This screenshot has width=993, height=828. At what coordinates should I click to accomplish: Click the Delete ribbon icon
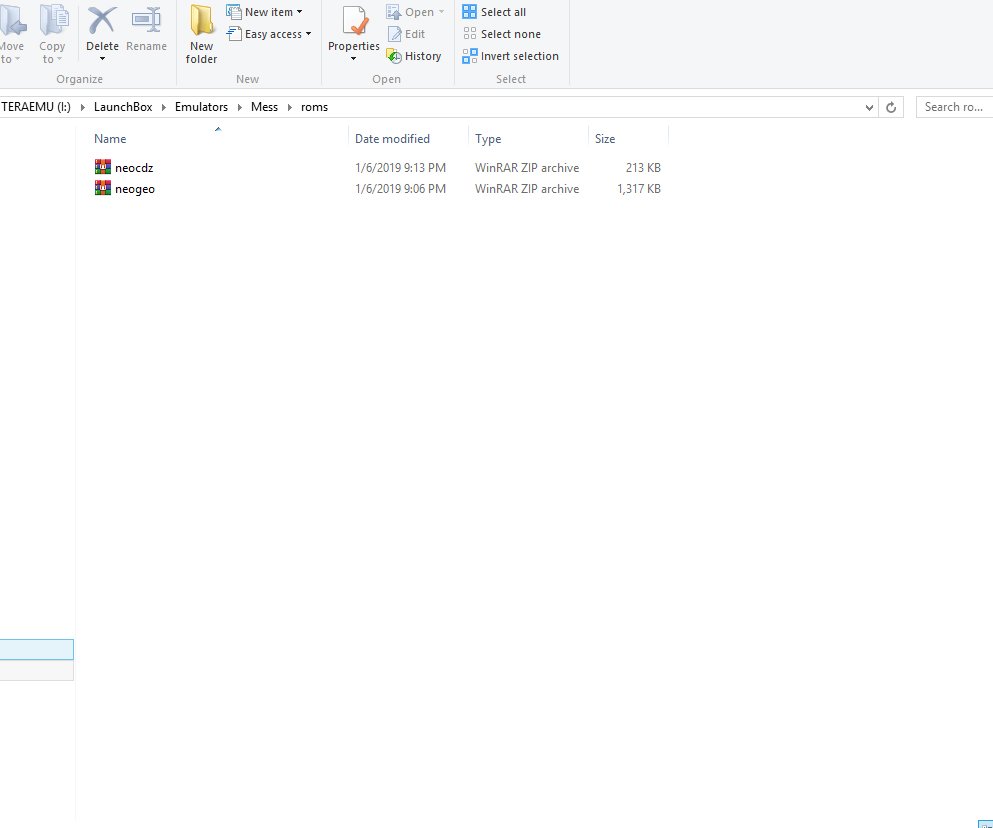coord(102,21)
